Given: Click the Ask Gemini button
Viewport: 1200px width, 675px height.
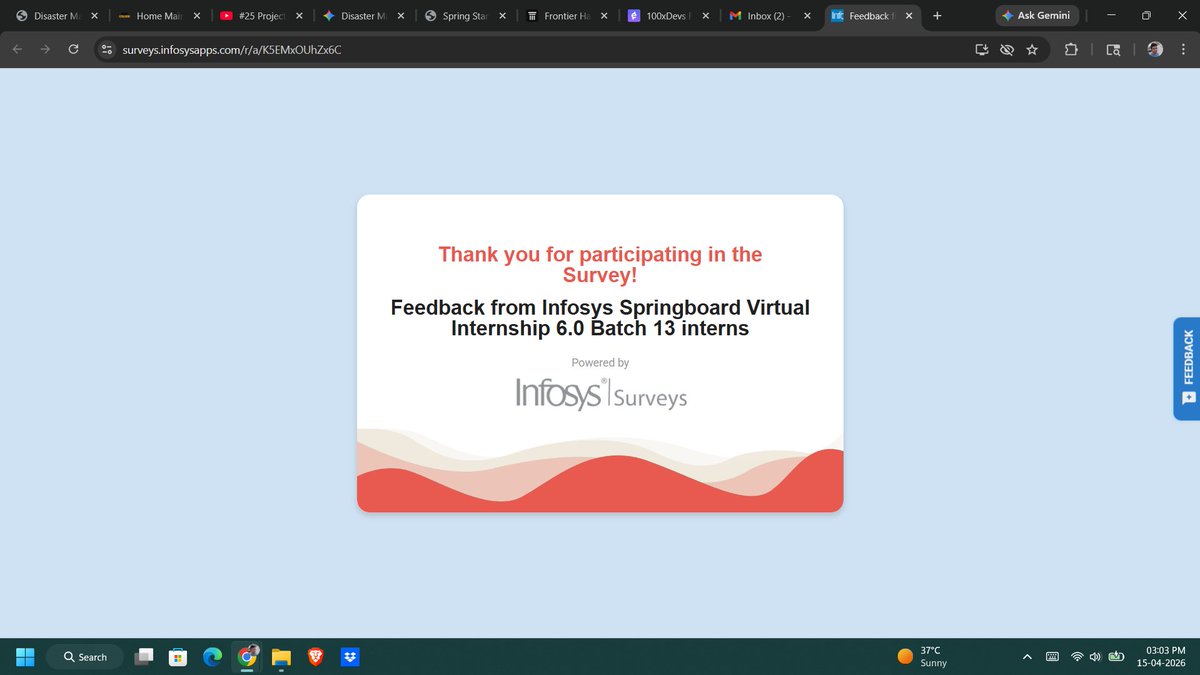Looking at the screenshot, I should [x=1035, y=16].
